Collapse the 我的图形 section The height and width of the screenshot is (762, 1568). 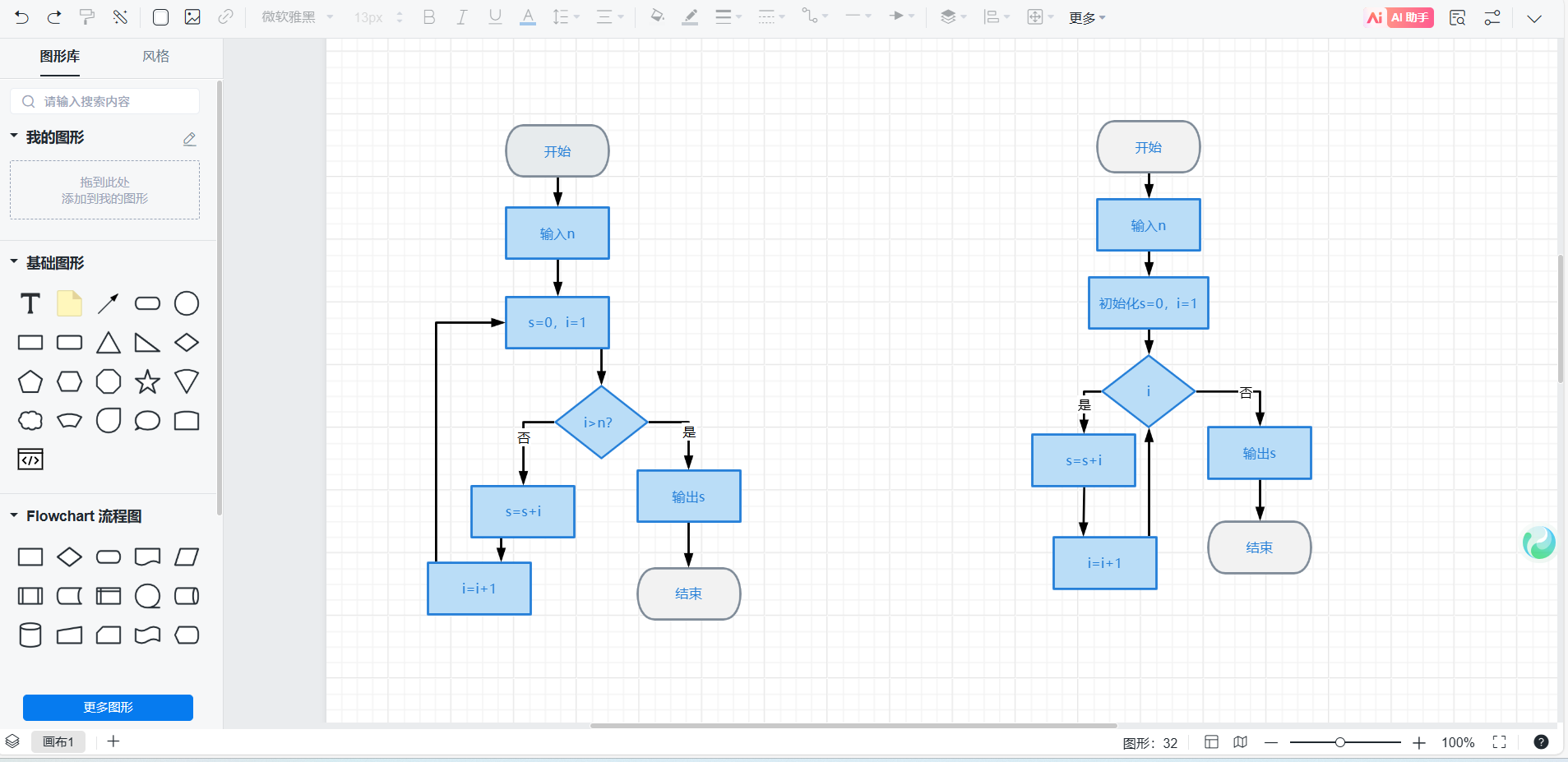[x=14, y=136]
